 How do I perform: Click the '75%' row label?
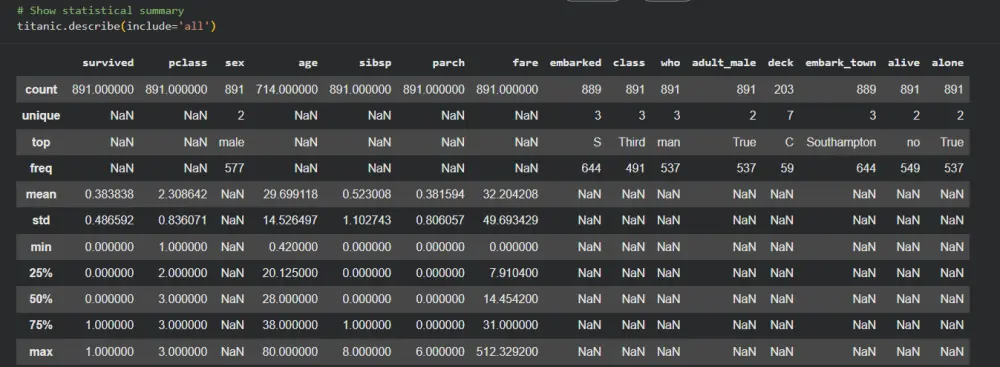[x=41, y=326]
